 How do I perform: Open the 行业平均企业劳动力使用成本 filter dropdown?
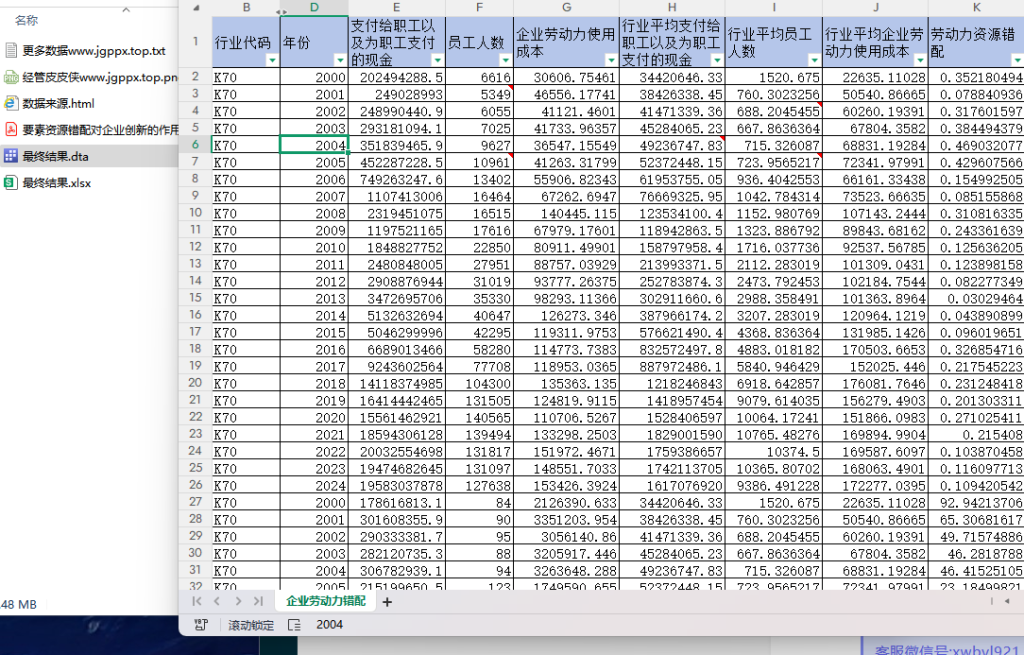pyautogui.click(x=920, y=60)
